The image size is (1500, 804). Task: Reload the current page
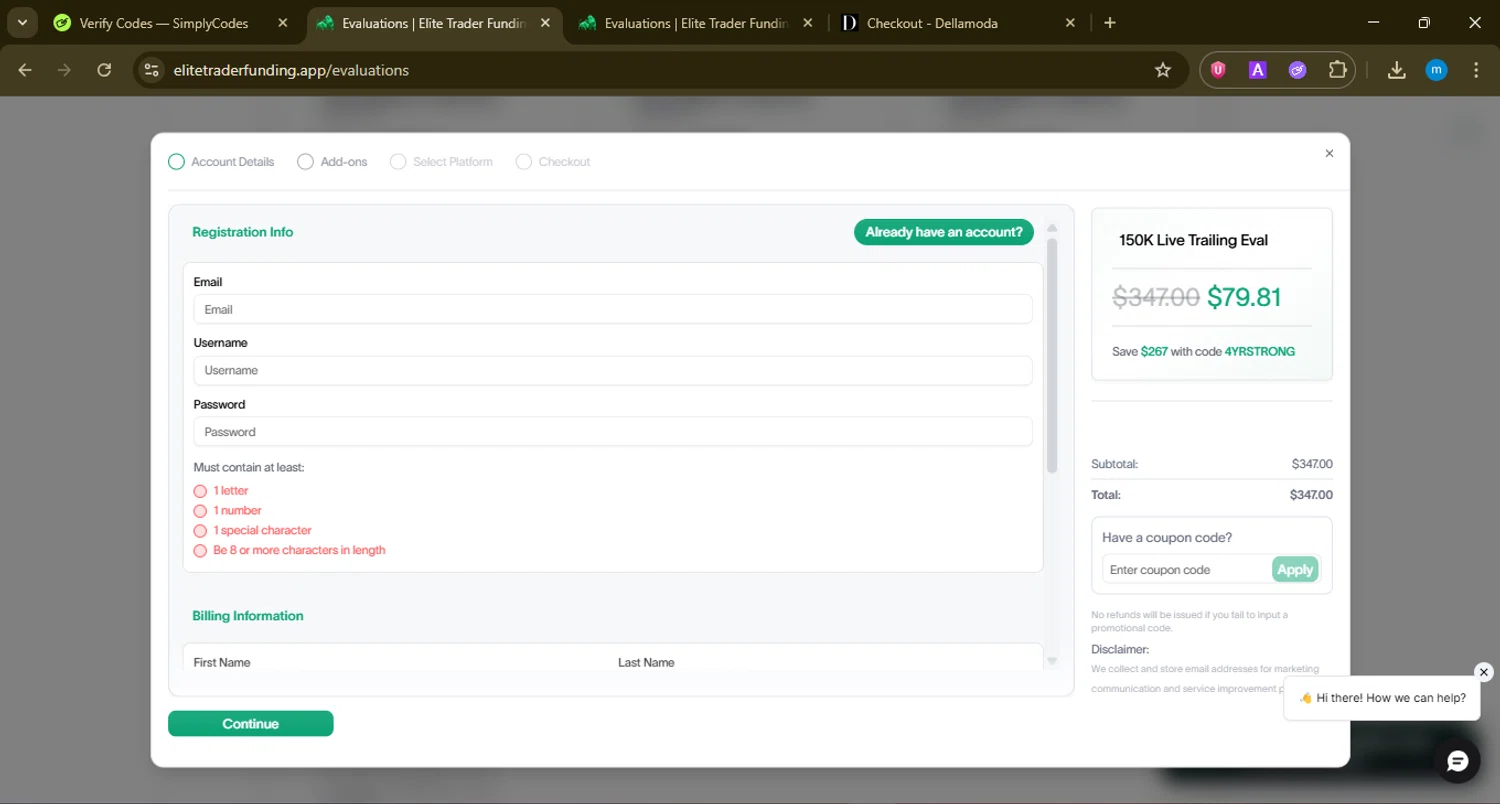104,70
